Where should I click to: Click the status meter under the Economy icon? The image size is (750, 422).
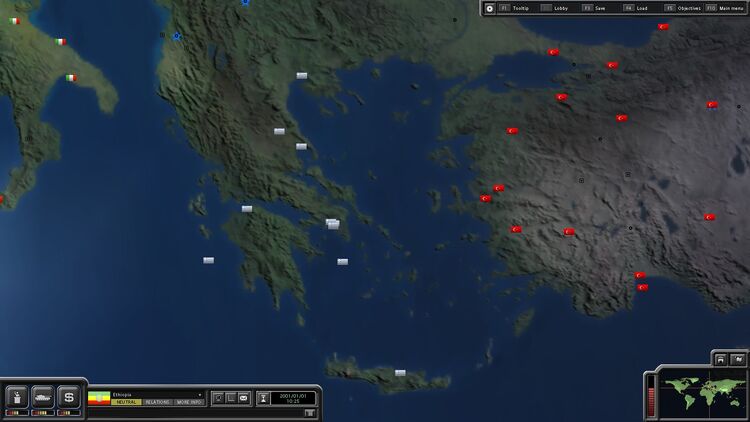pos(68,412)
